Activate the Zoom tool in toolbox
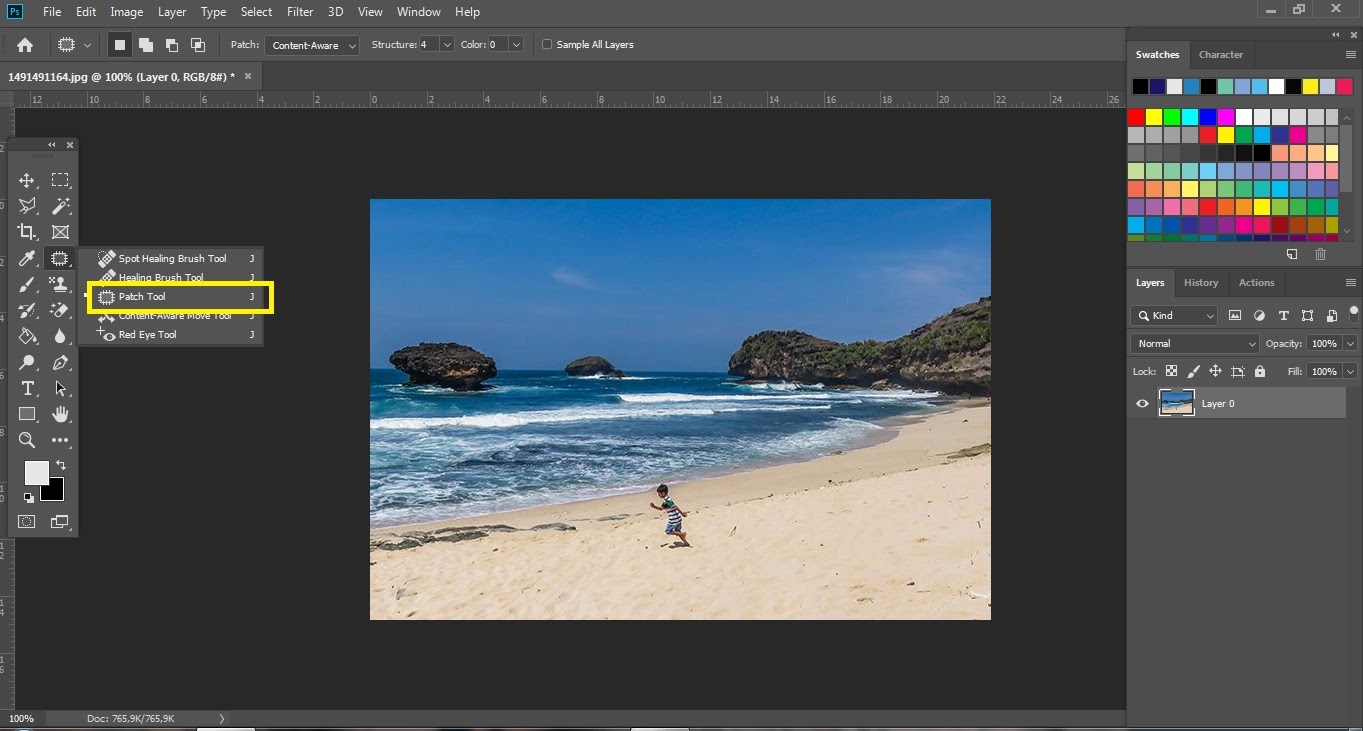 click(27, 440)
